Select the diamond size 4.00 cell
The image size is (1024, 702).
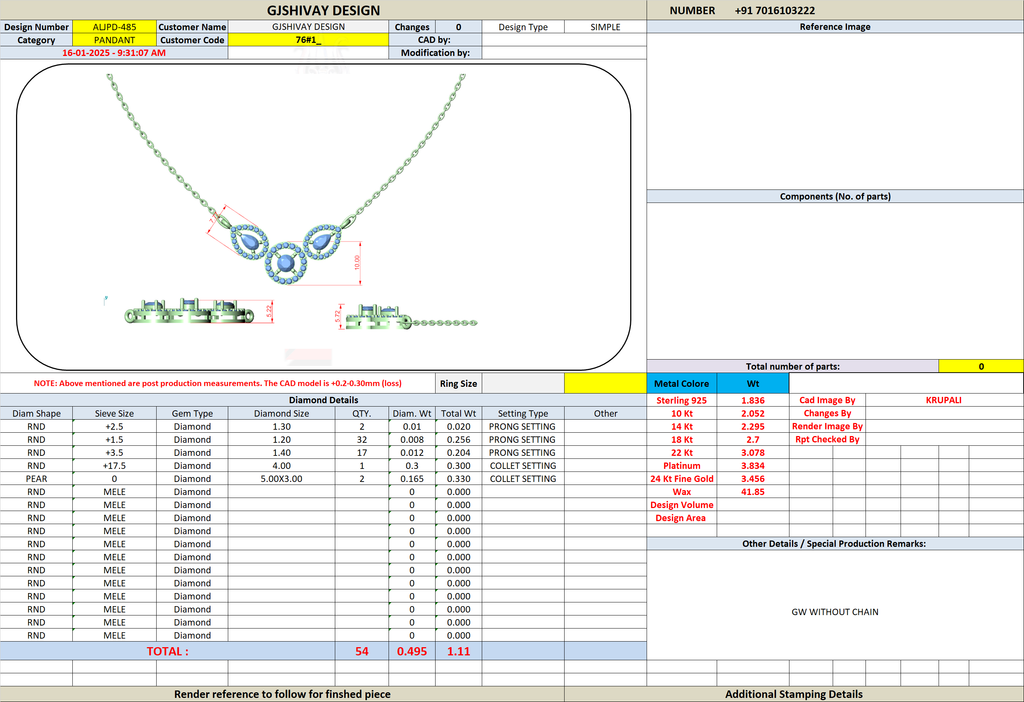click(x=281, y=466)
